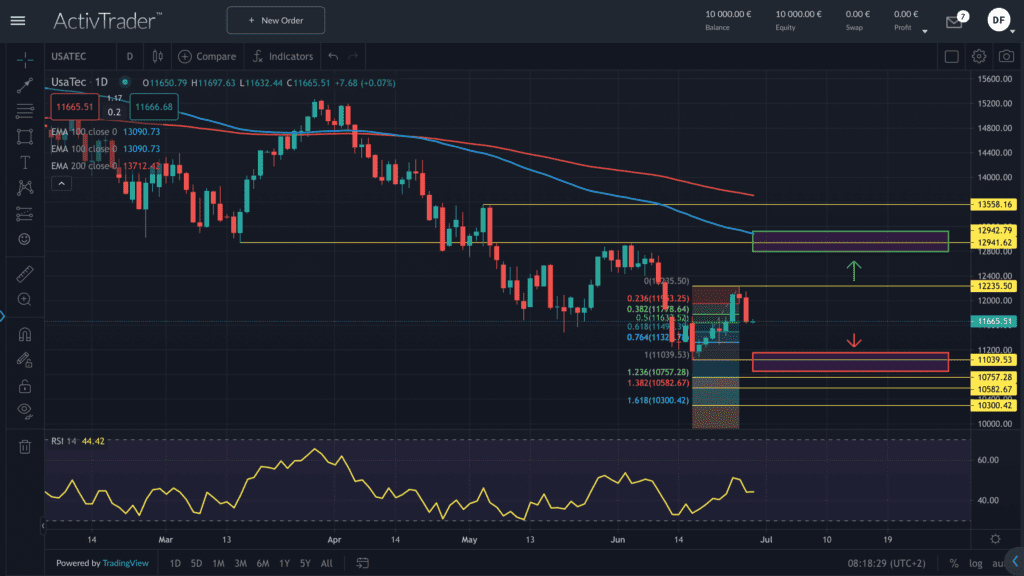Collapse the EMA indicators legend

pyautogui.click(x=61, y=183)
